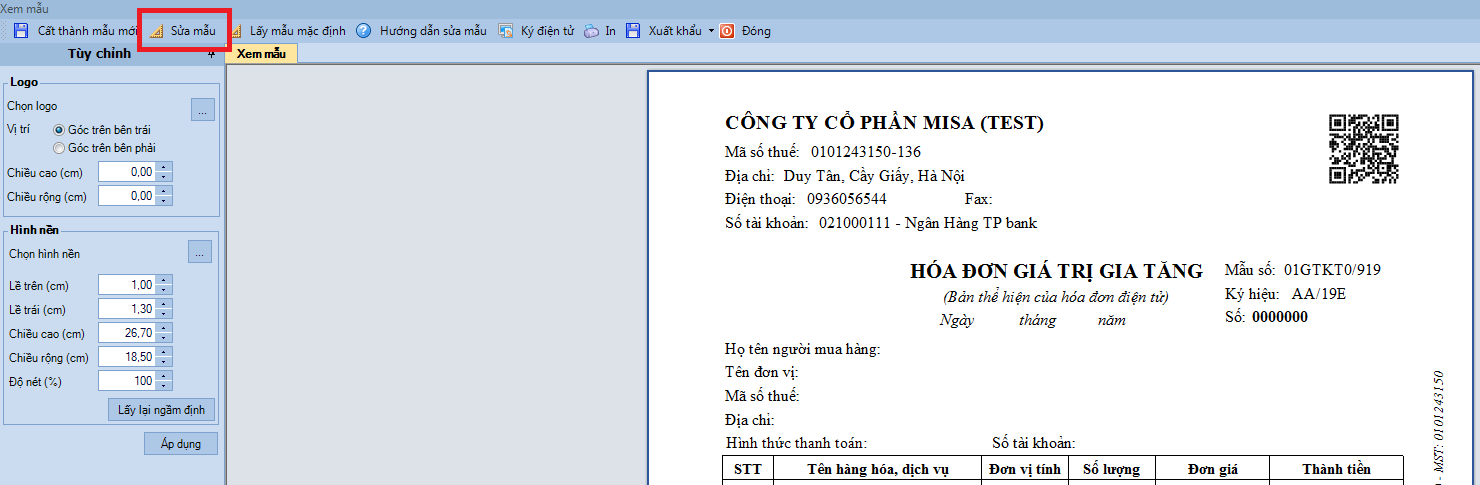Click the 'Lề trái (cm)' input field

click(127, 309)
